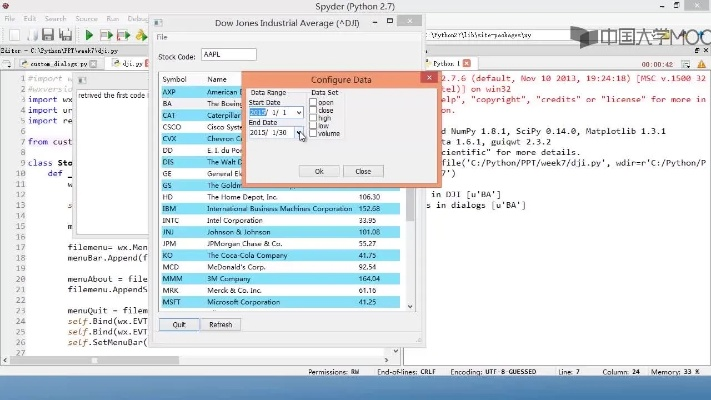Screen dimensions: 711x400
Task: Select the Python 1 console tab
Action: click(446, 63)
